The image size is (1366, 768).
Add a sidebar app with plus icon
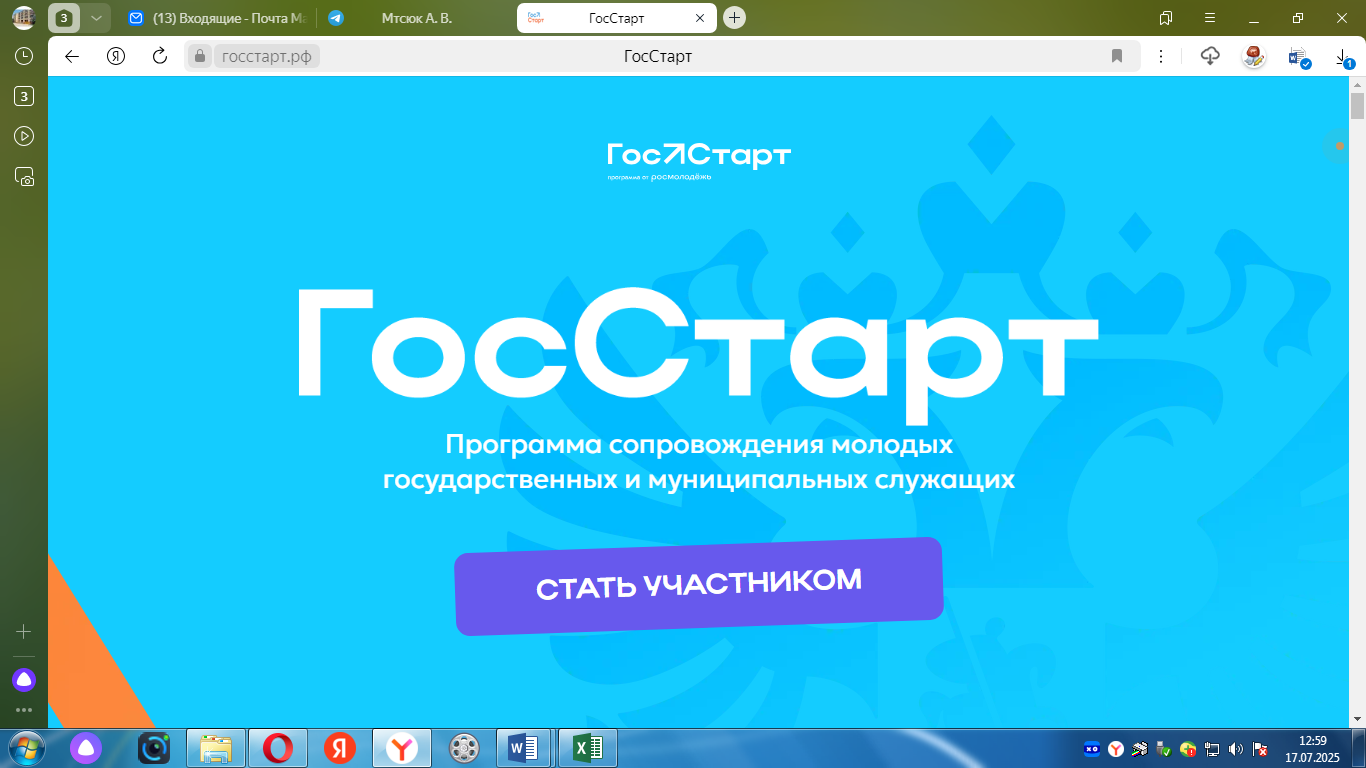(24, 631)
